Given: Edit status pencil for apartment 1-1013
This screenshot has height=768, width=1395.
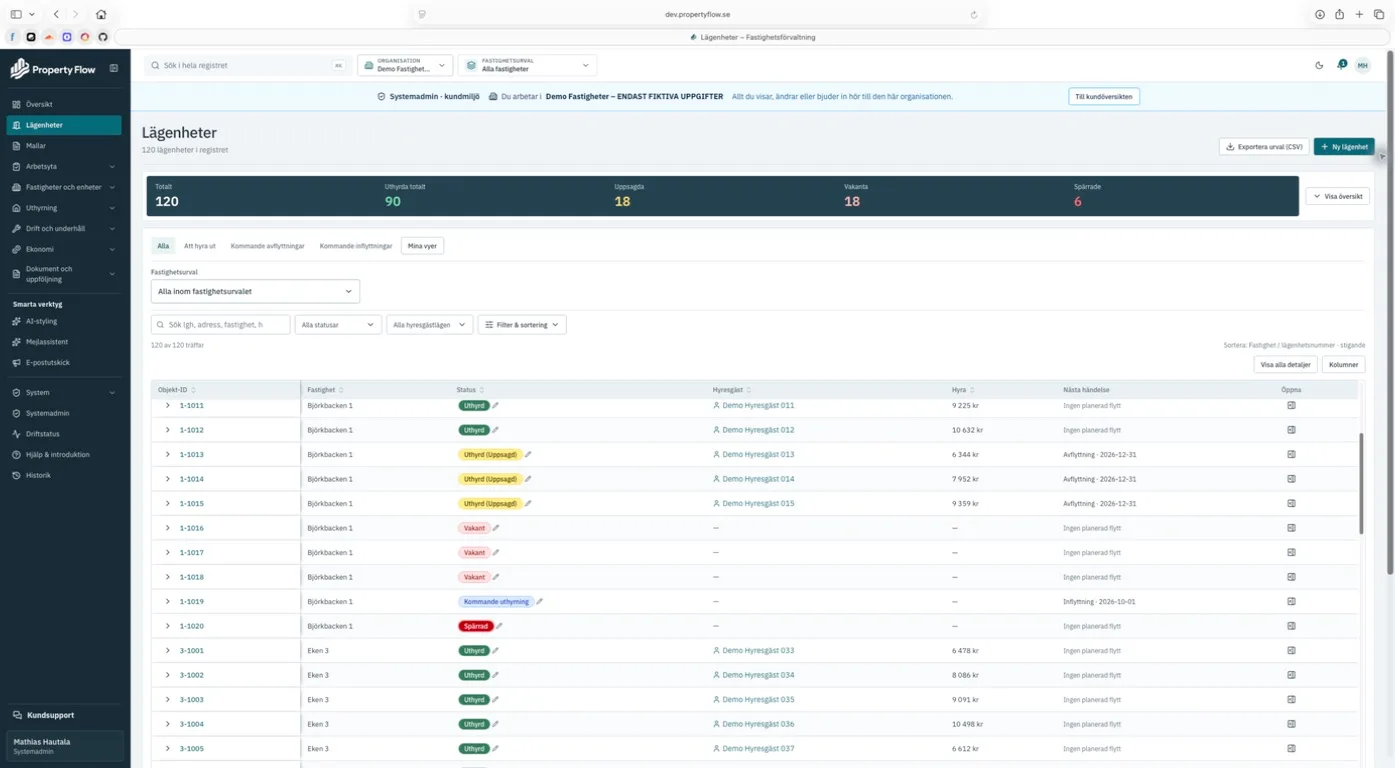Looking at the screenshot, I should [x=528, y=454].
